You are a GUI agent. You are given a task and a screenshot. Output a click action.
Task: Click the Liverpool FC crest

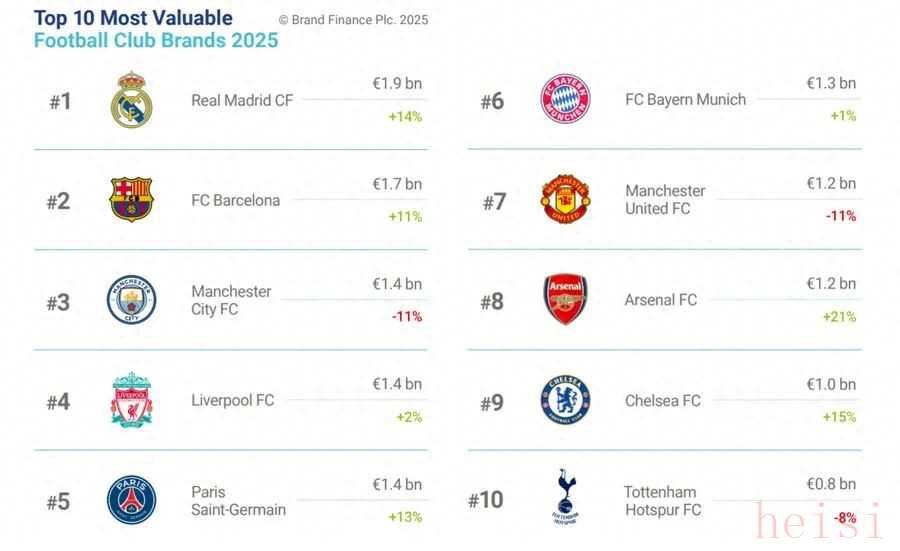click(131, 399)
